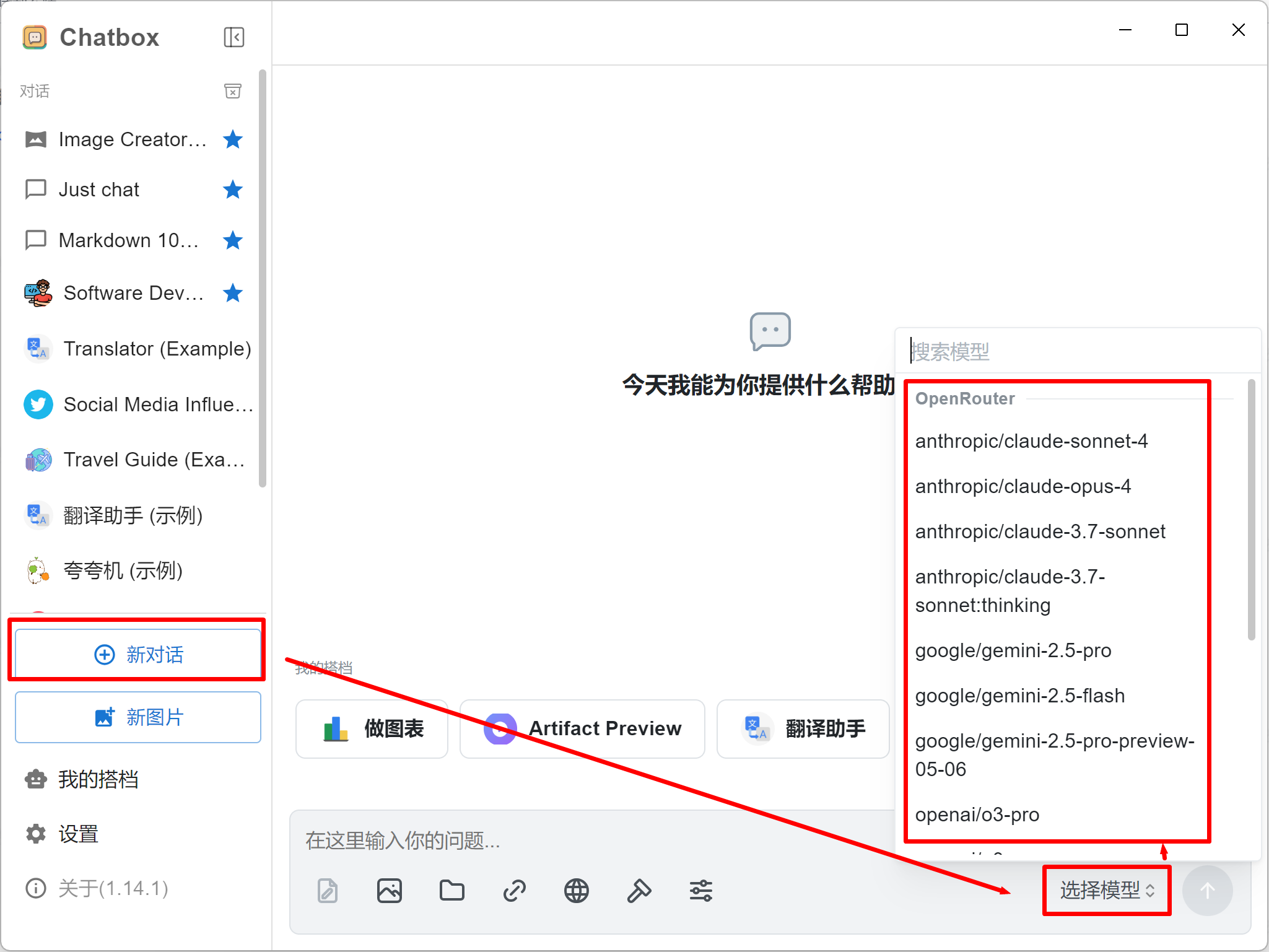Click the 新图片 button
Image resolution: width=1269 pixels, height=952 pixels.
pyautogui.click(x=138, y=717)
